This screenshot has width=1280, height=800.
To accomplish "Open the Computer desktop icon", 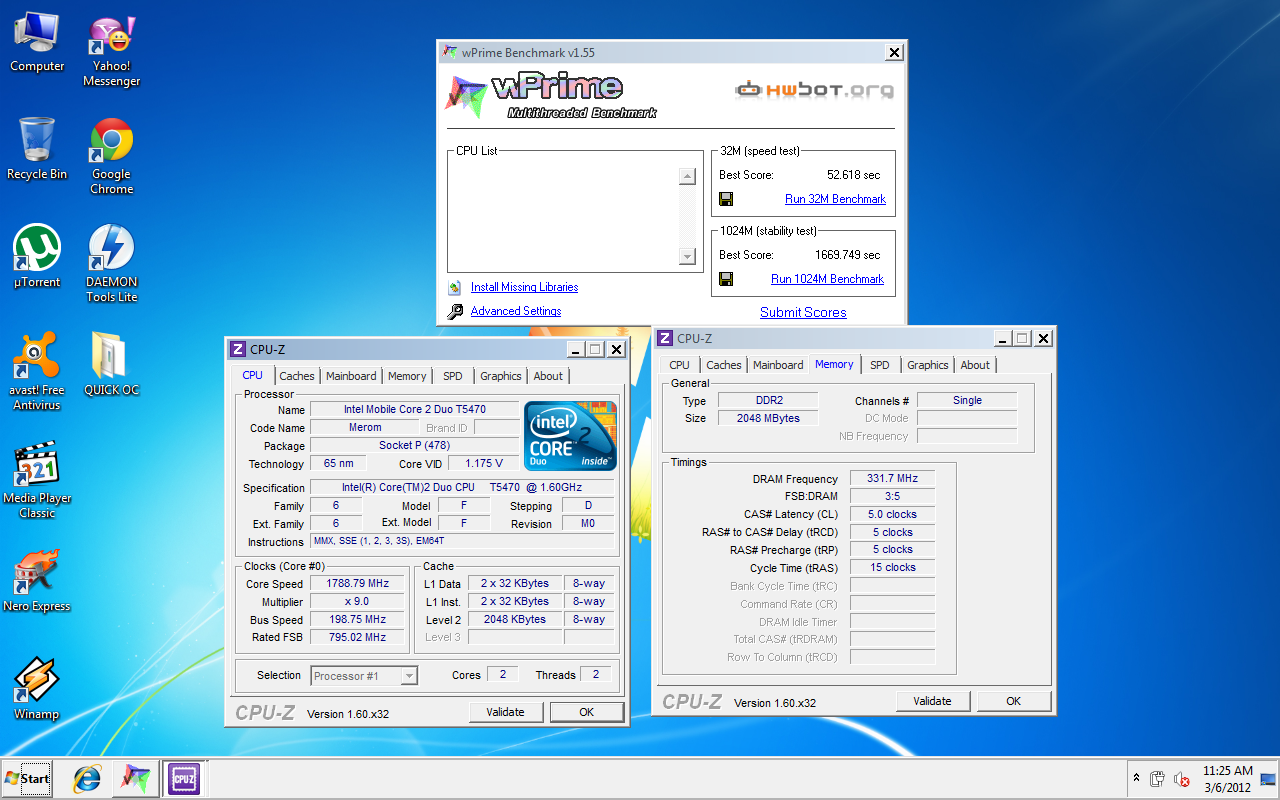I will pyautogui.click(x=37, y=42).
